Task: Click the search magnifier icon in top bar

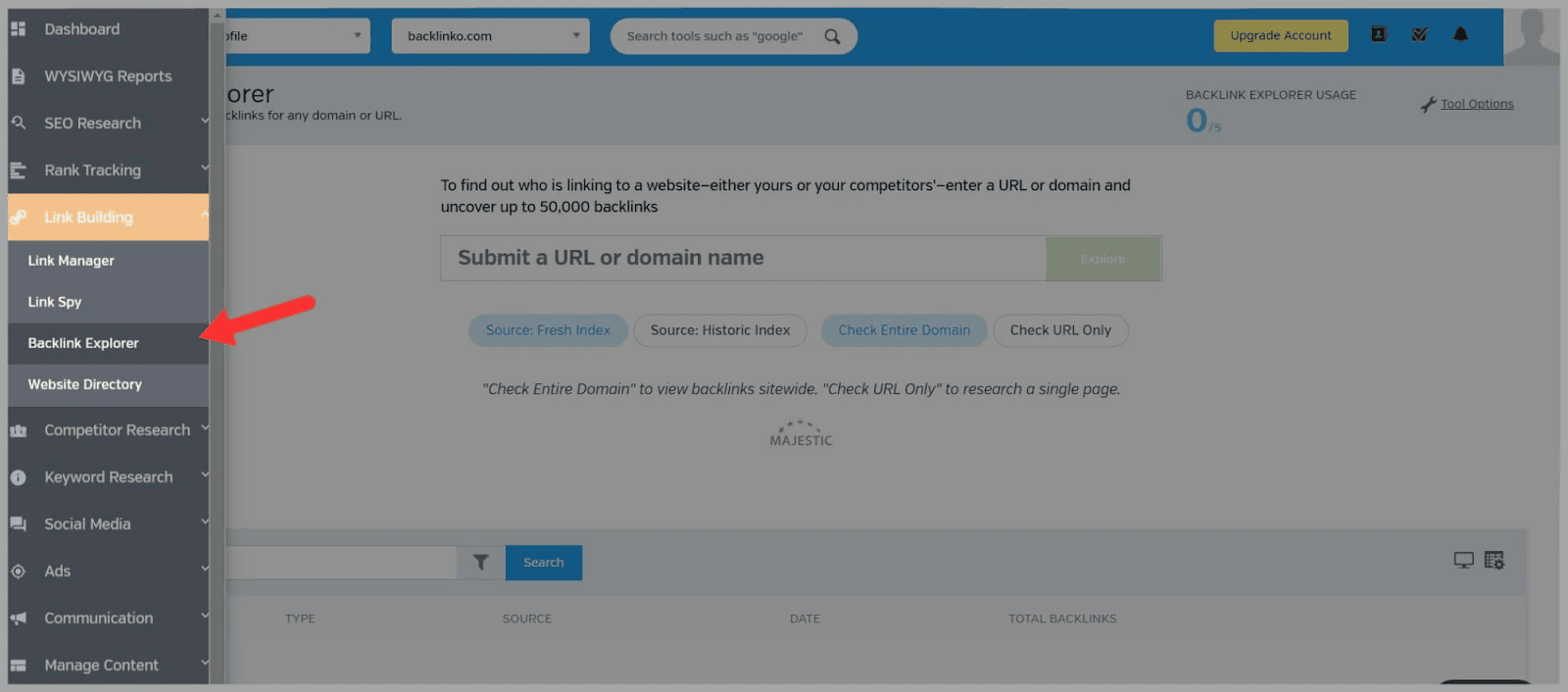Action: [832, 36]
